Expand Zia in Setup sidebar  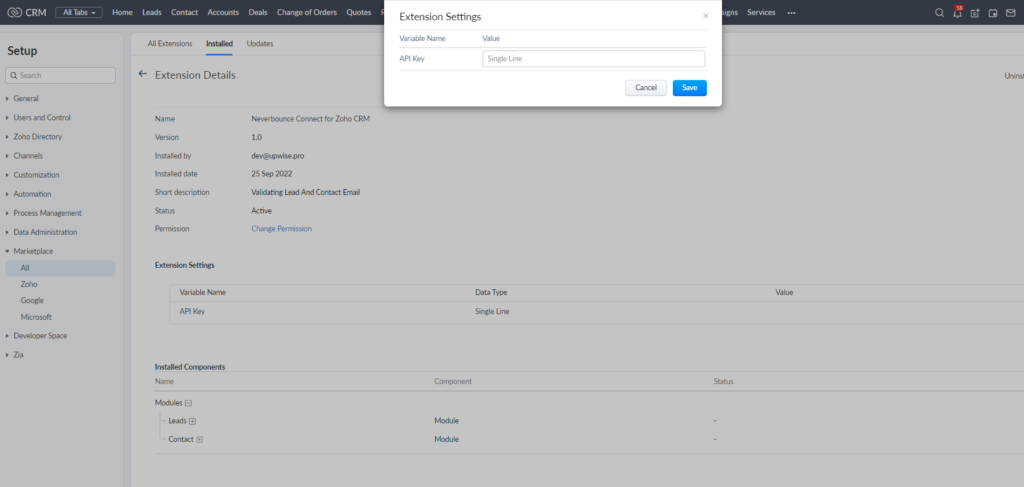click(x=18, y=354)
